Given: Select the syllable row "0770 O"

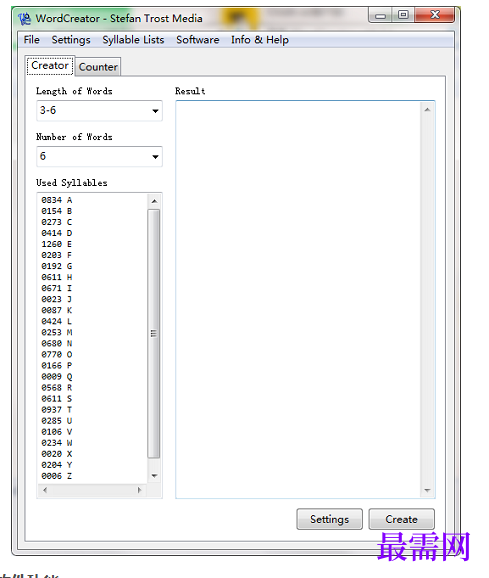Looking at the screenshot, I should (x=57, y=355).
